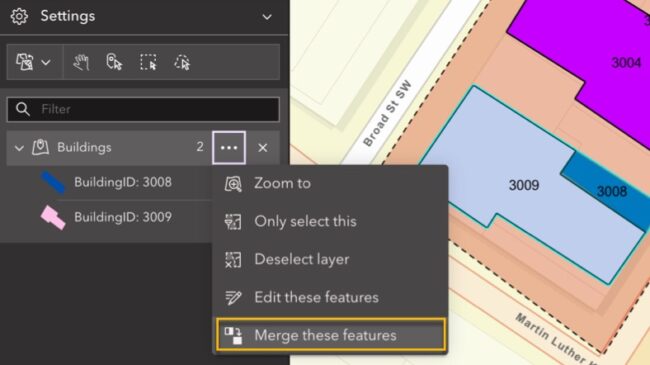This screenshot has width=650, height=365.
Task: Click the Edit features pencil icon
Action: click(x=233, y=297)
